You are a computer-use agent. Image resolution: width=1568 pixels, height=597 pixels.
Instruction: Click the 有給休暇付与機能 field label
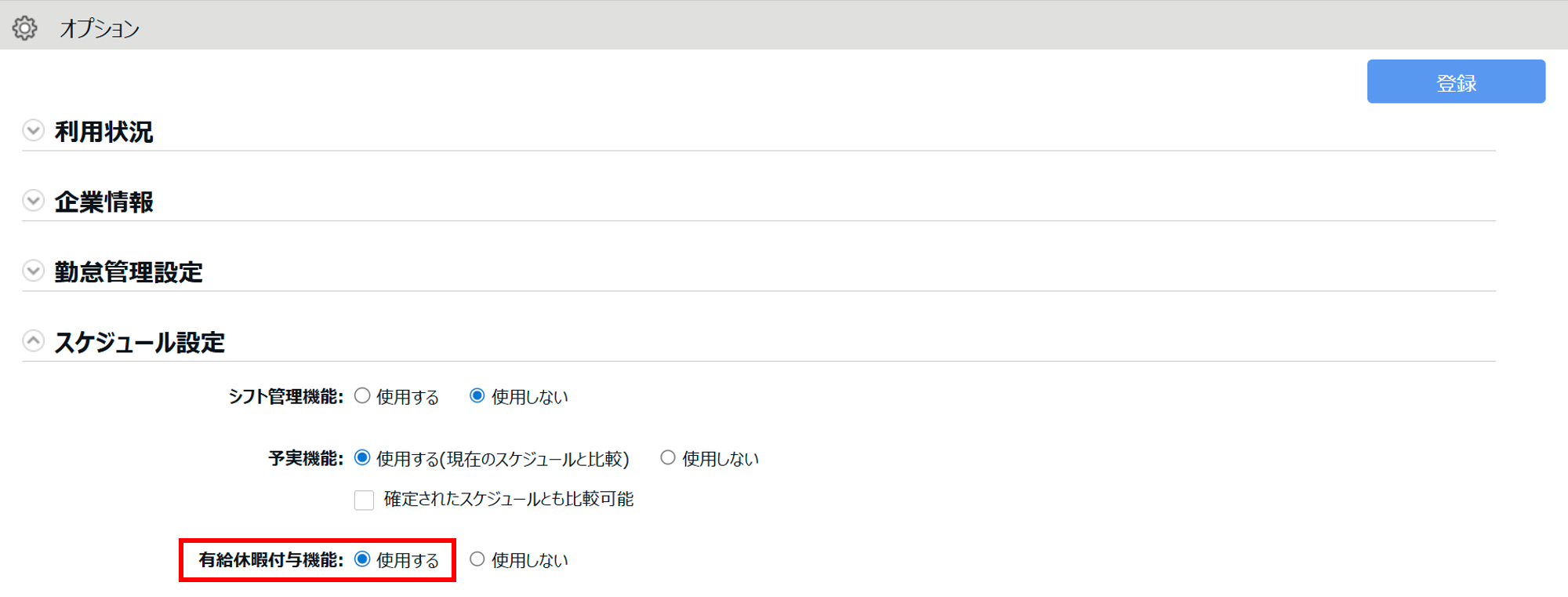pos(270,560)
